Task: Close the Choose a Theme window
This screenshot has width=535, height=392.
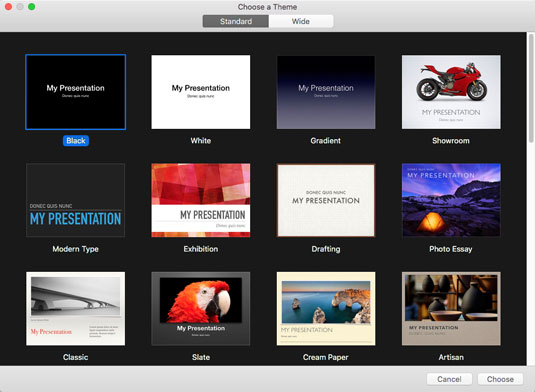Action: point(9,7)
